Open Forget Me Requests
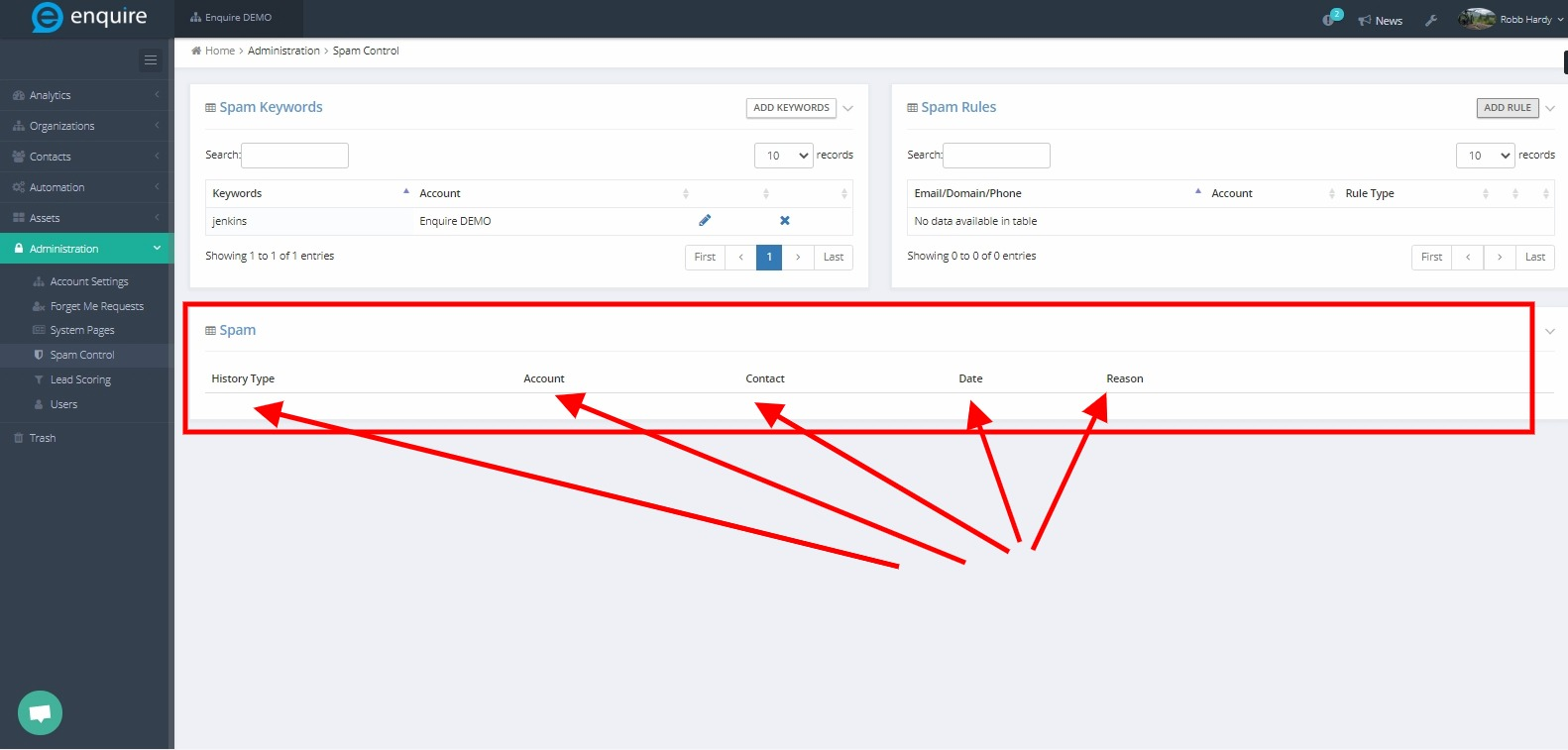Screen dimensions: 1568x750 [96, 306]
